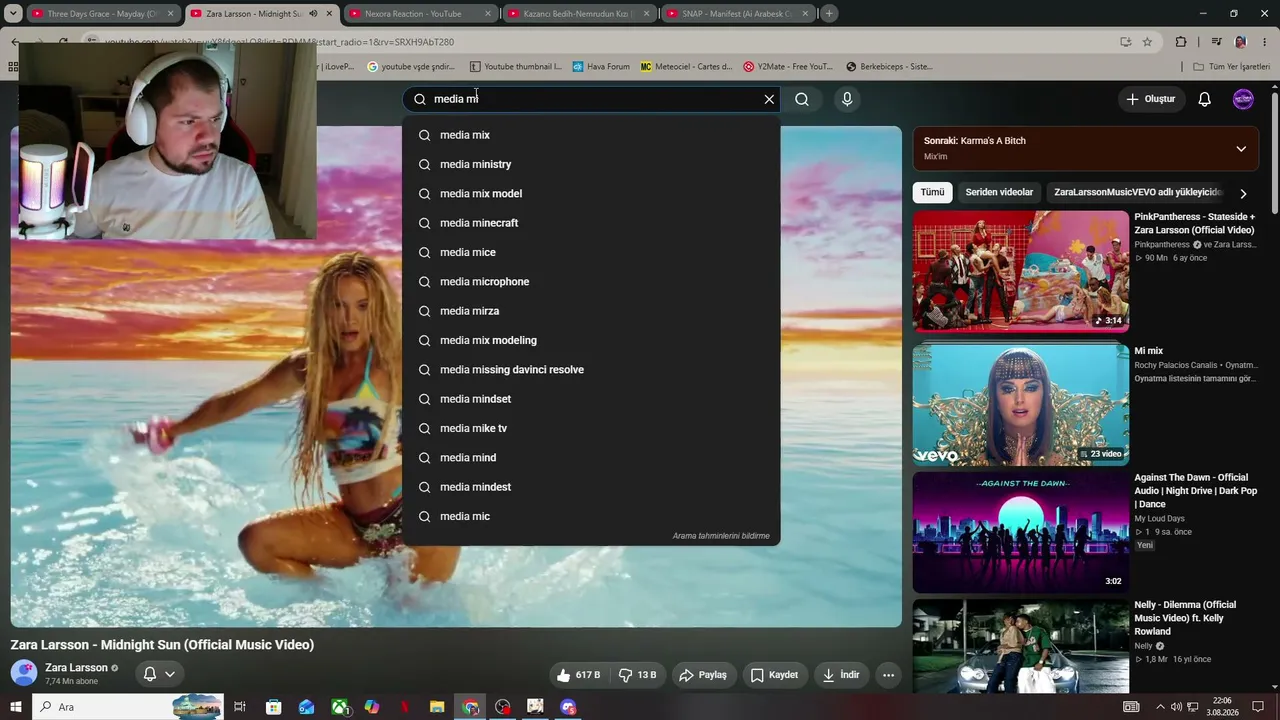Report search predictions via 'Arama tahminlerini bildirme'
Viewport: 1280px width, 720px height.
click(721, 536)
